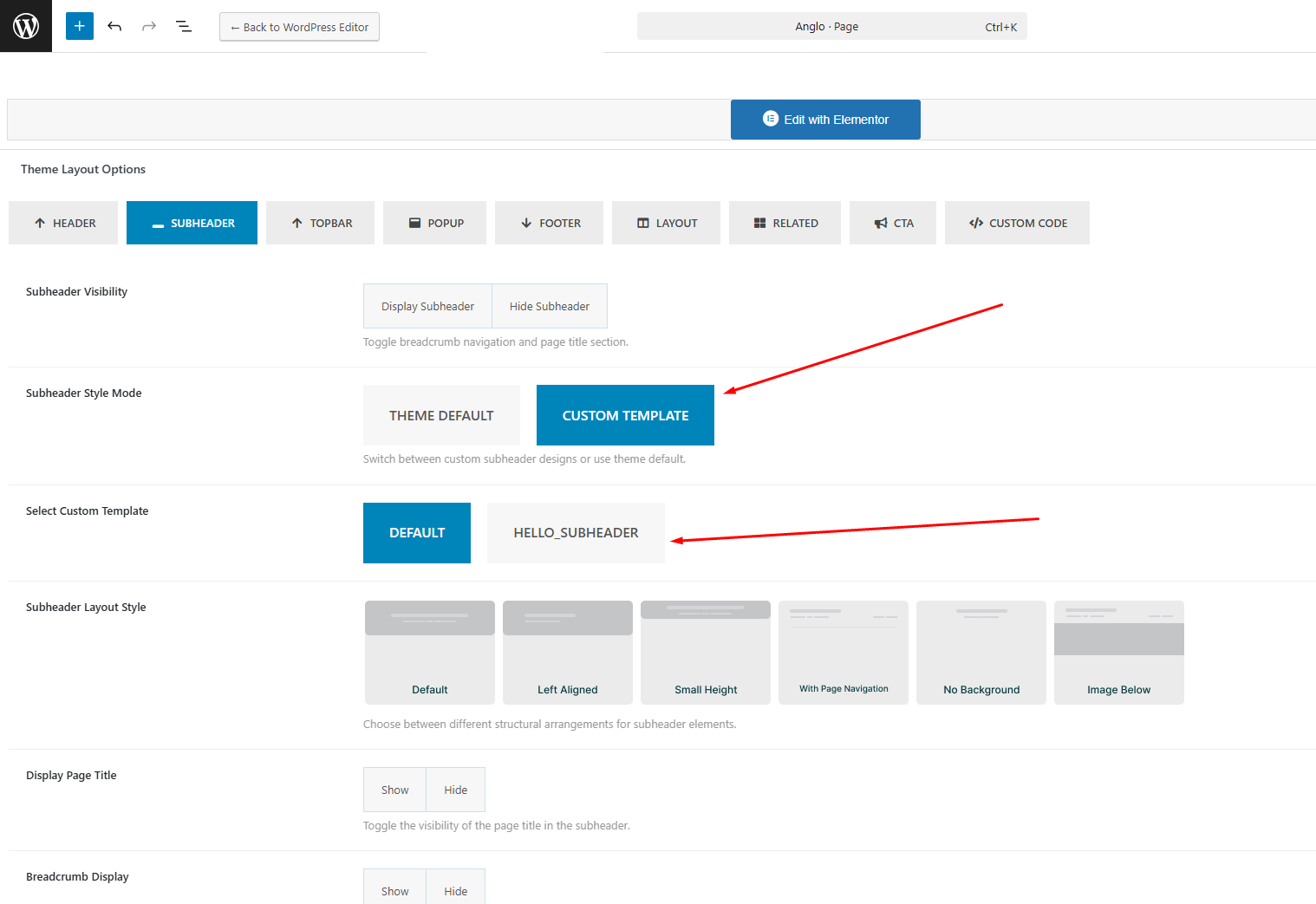
Task: Open the POPUP tab
Action: click(434, 223)
